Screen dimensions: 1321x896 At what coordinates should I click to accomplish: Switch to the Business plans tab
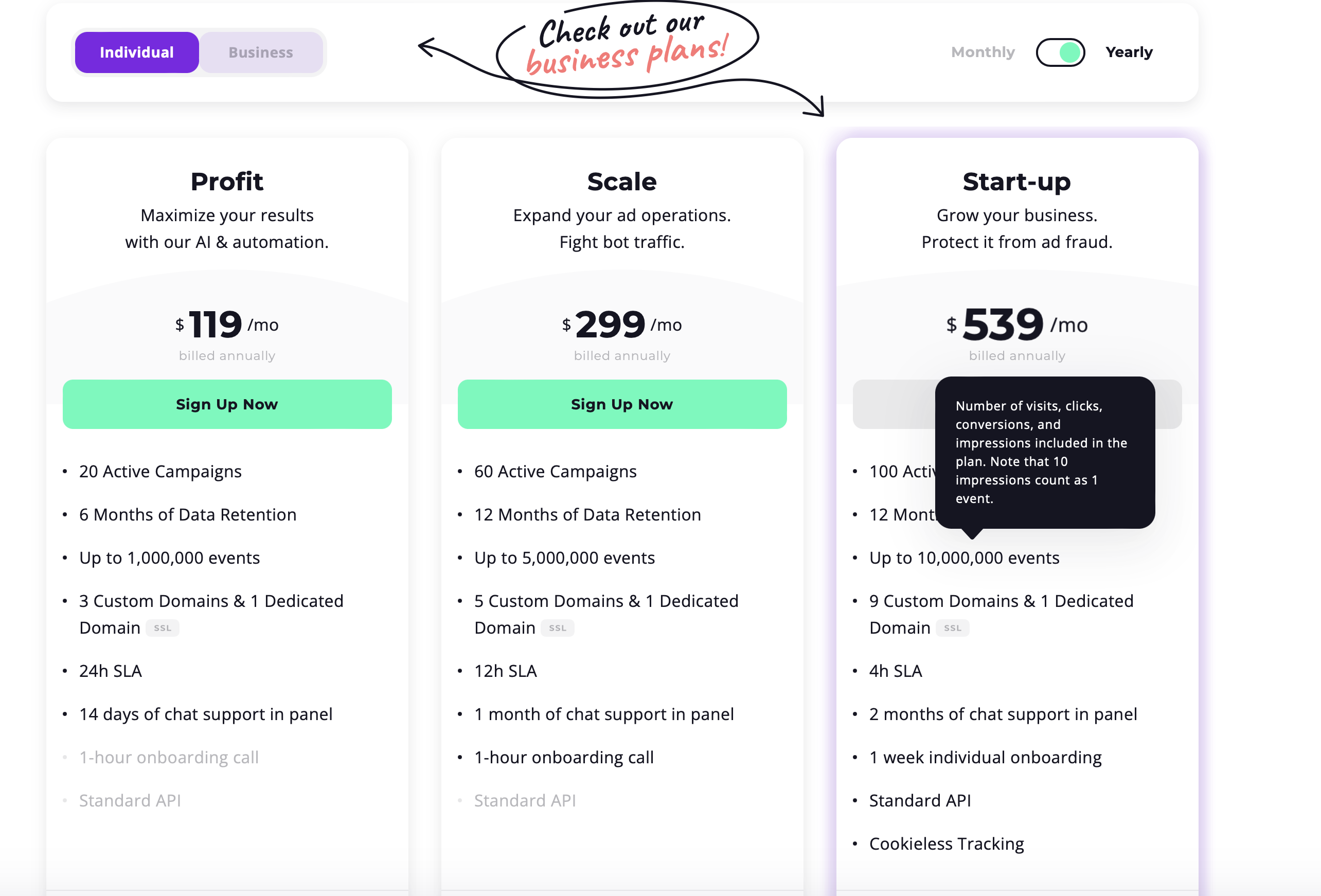261,52
